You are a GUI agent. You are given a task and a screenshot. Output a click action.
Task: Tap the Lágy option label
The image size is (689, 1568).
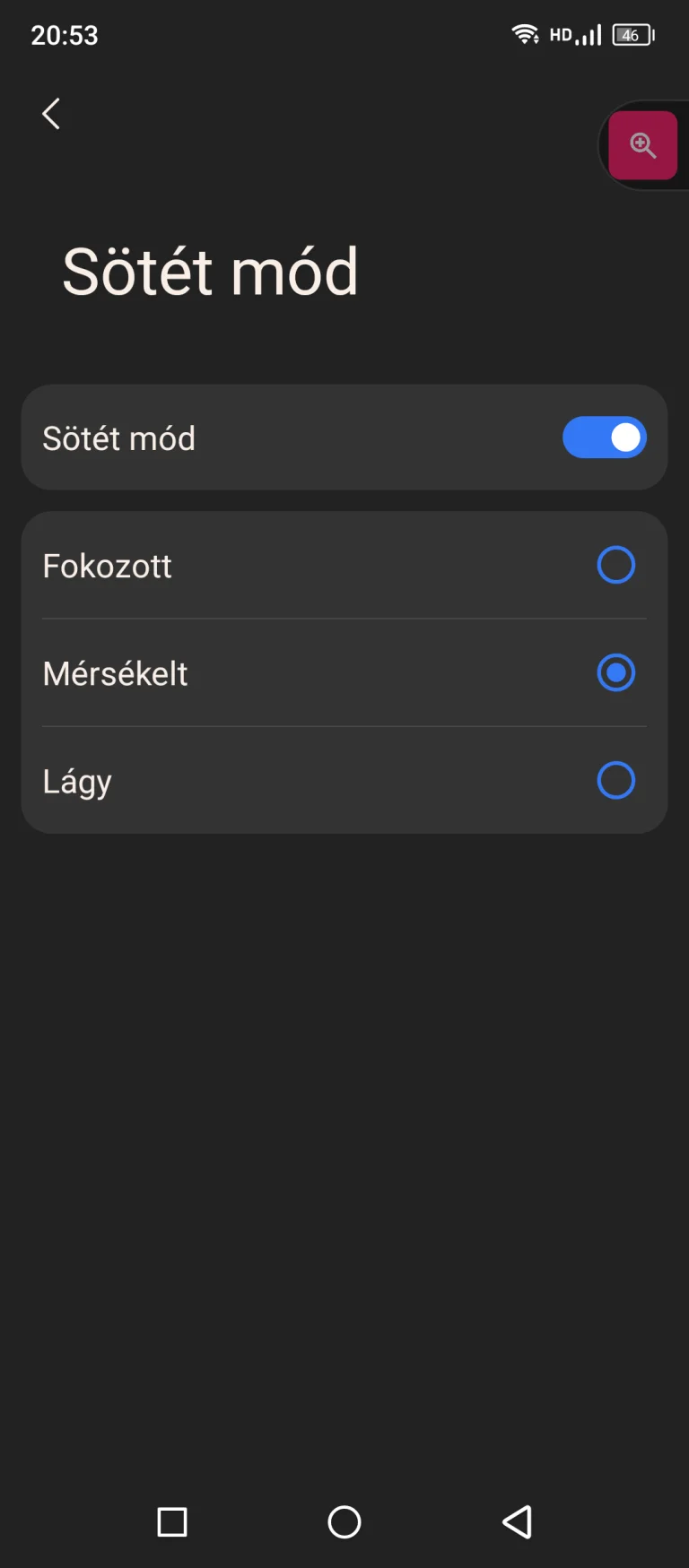(77, 781)
